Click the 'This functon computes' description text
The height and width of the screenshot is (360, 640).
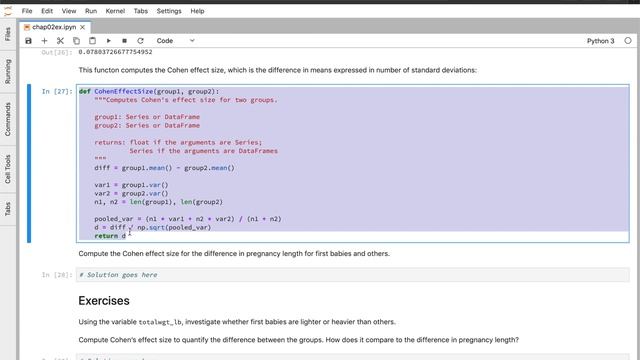[278, 70]
